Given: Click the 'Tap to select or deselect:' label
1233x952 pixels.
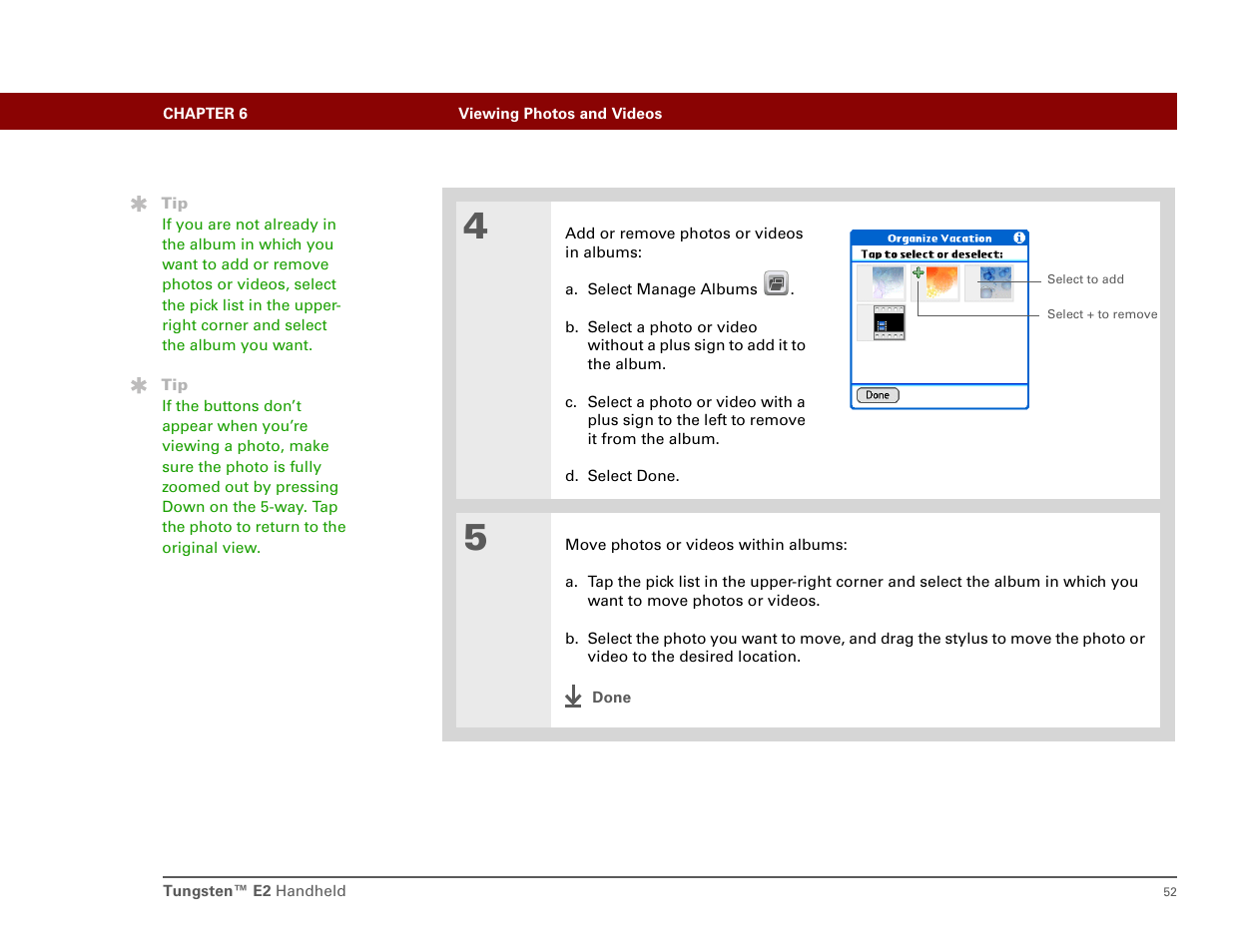Looking at the screenshot, I should [x=931, y=254].
